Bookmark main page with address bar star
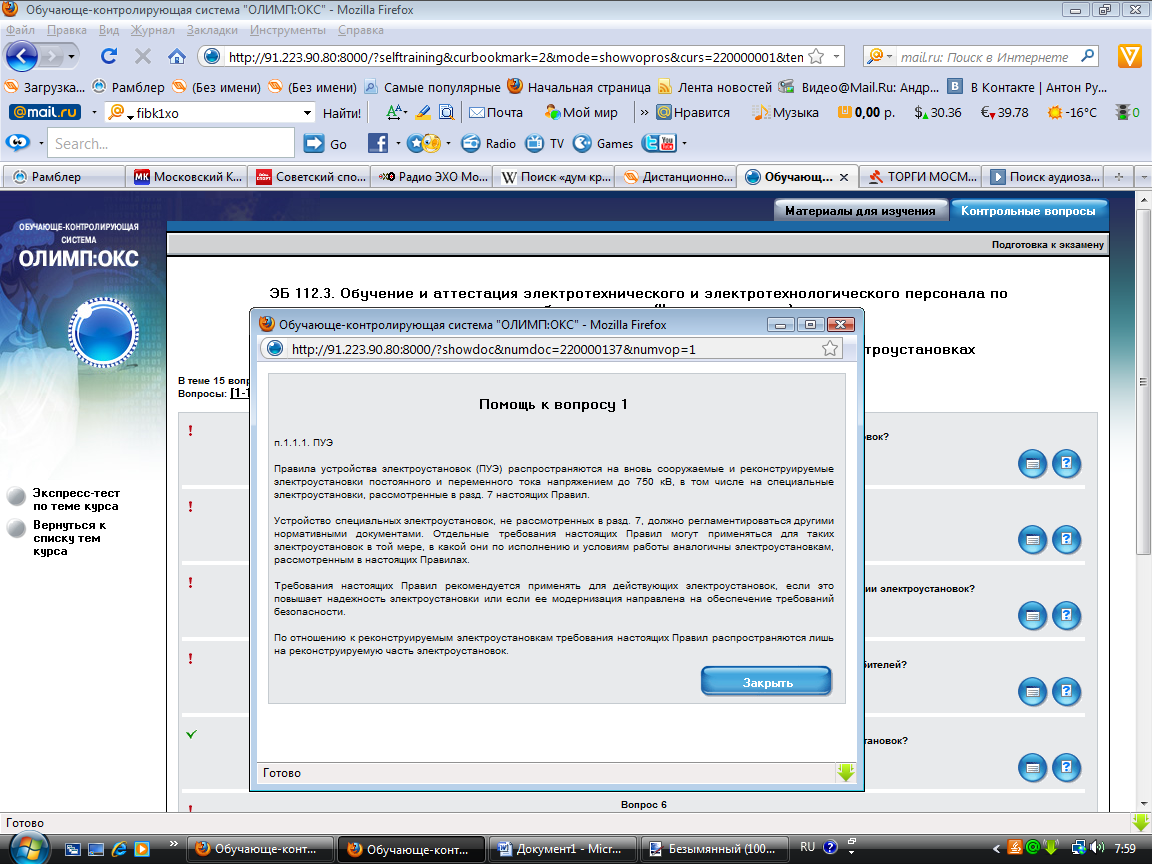Viewport: 1152px width, 864px height. (816, 57)
